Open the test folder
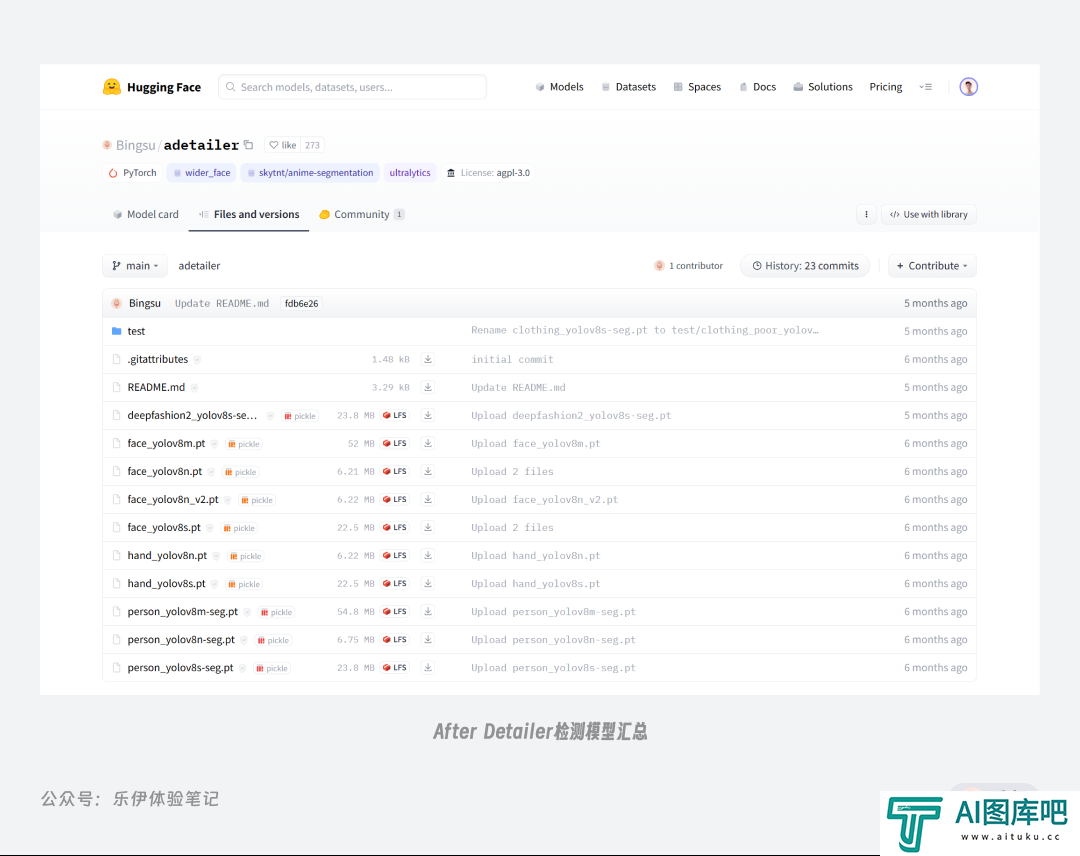The height and width of the screenshot is (856, 1080). pyautogui.click(x=136, y=331)
